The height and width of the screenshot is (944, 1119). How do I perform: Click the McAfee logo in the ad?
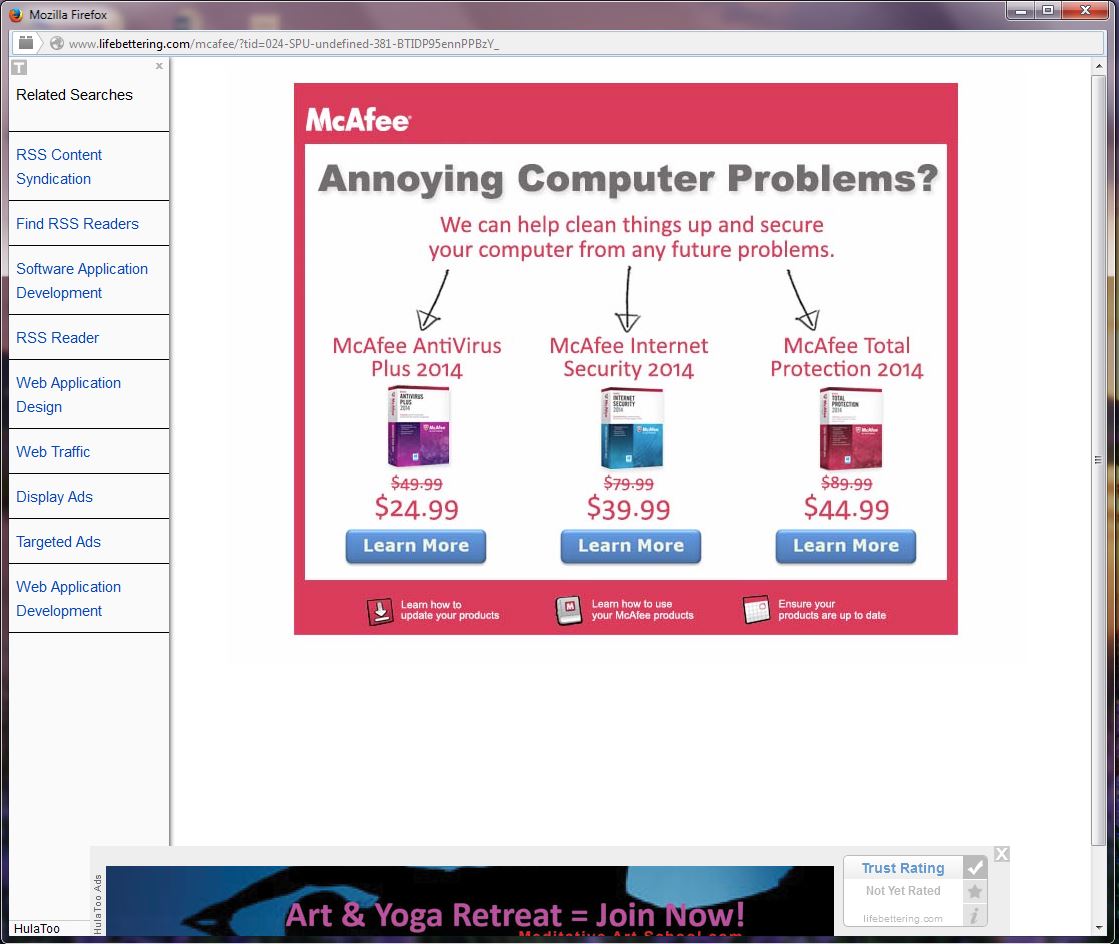358,120
